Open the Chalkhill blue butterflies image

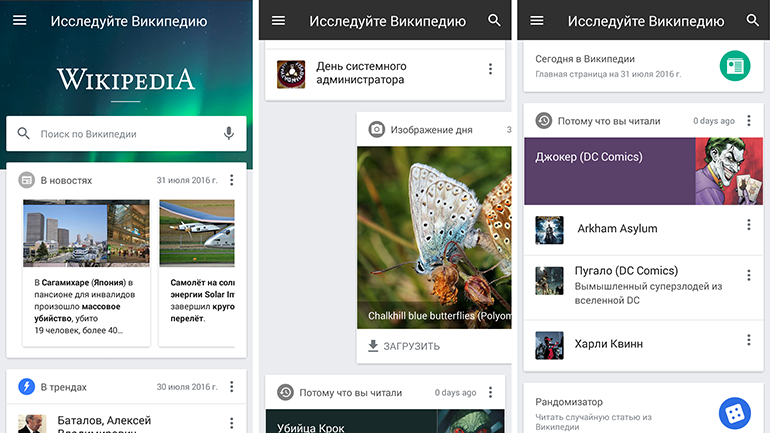(434, 238)
